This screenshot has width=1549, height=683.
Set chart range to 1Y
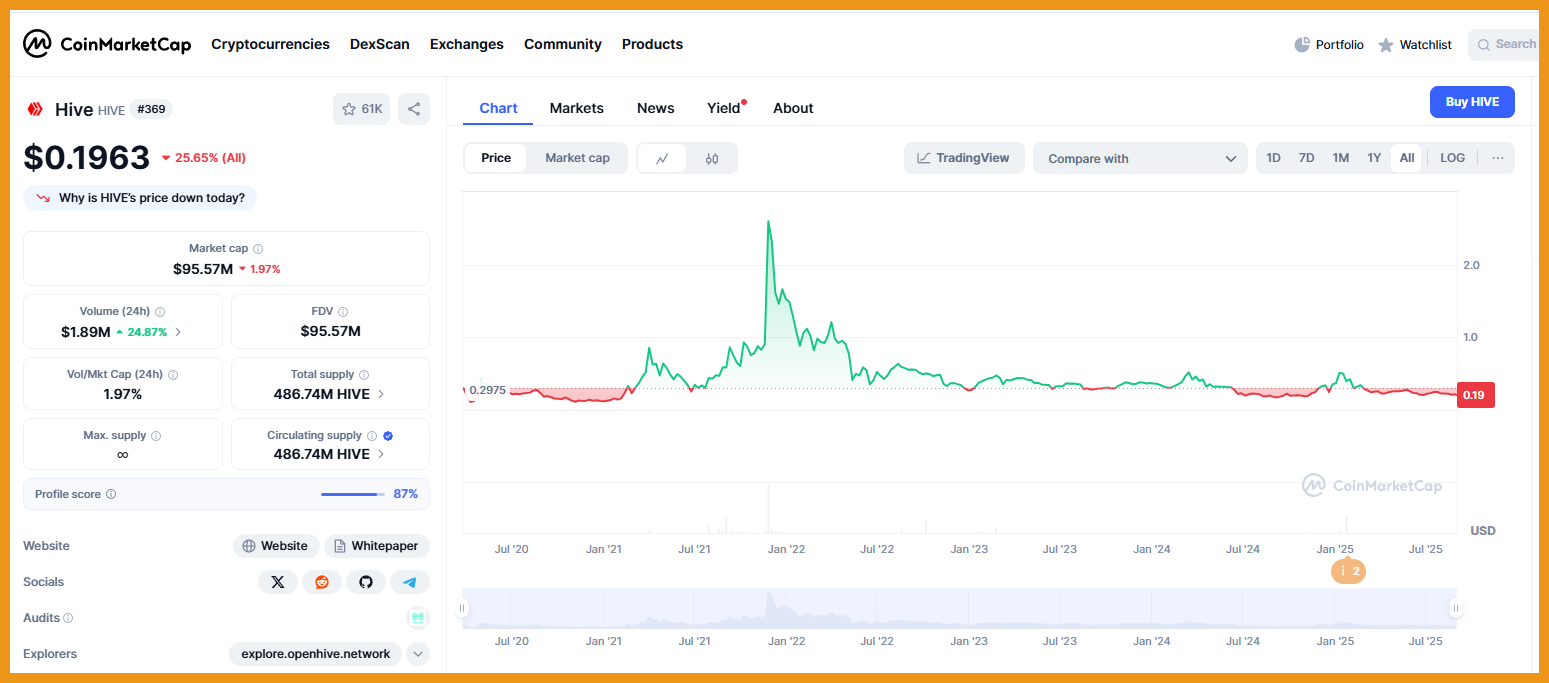click(1374, 158)
